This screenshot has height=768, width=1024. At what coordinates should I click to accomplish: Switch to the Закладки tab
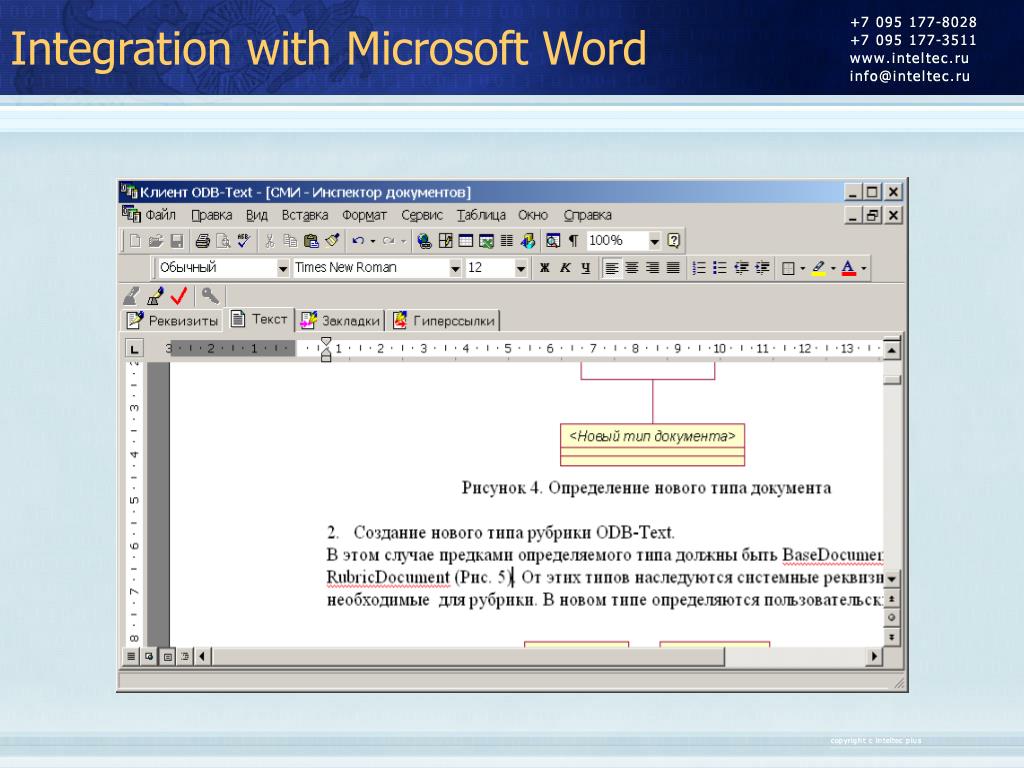coord(340,321)
